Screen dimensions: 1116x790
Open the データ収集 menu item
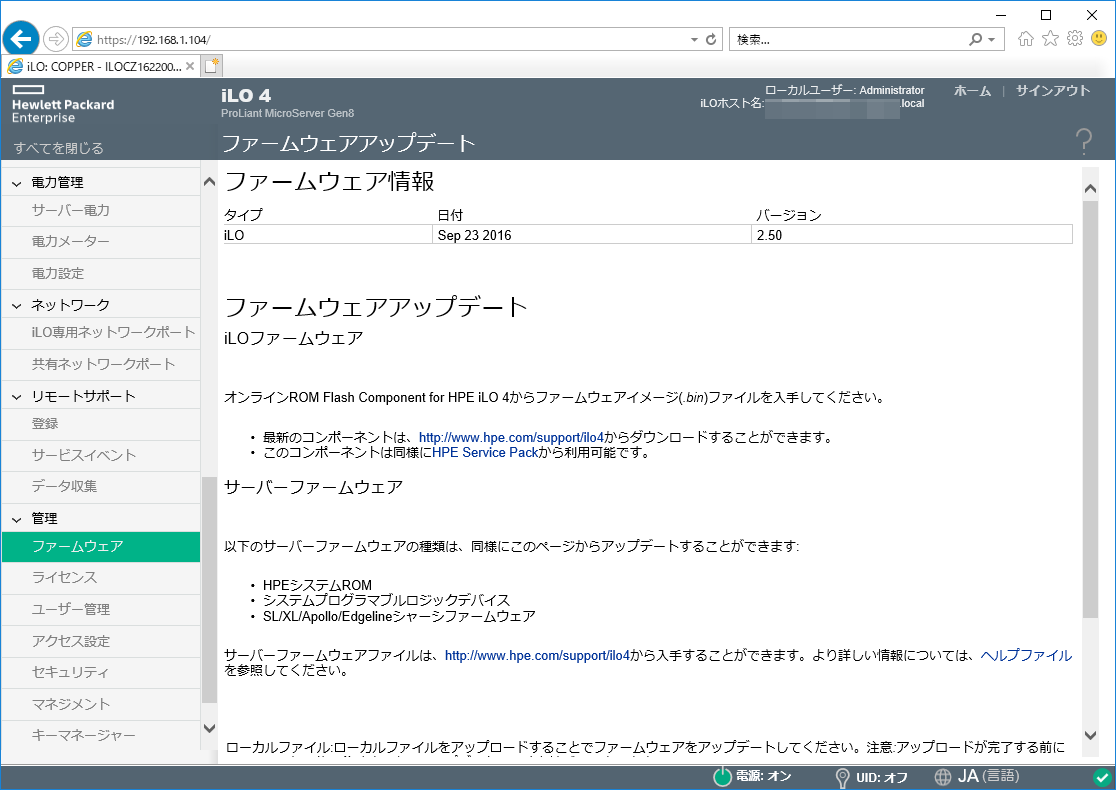click(101, 487)
